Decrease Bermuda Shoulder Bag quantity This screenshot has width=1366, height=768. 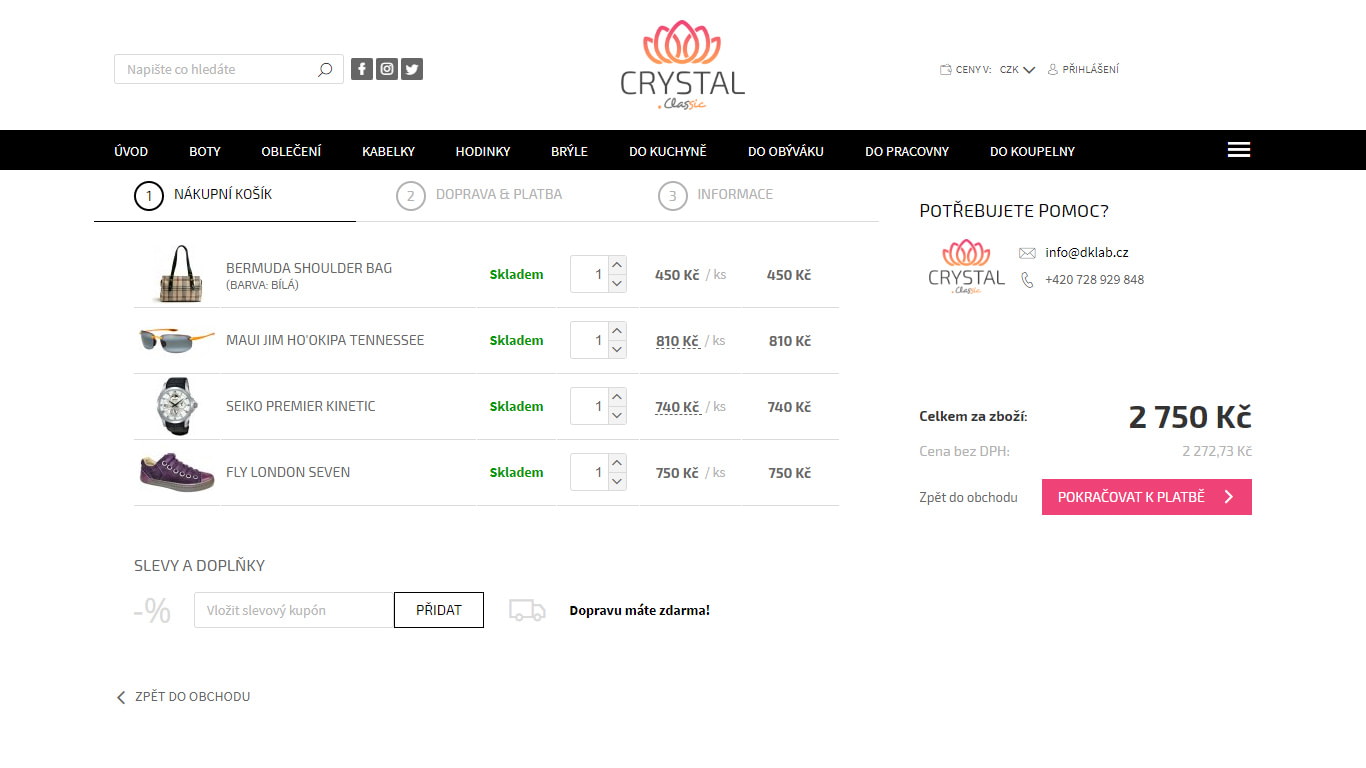point(617,283)
